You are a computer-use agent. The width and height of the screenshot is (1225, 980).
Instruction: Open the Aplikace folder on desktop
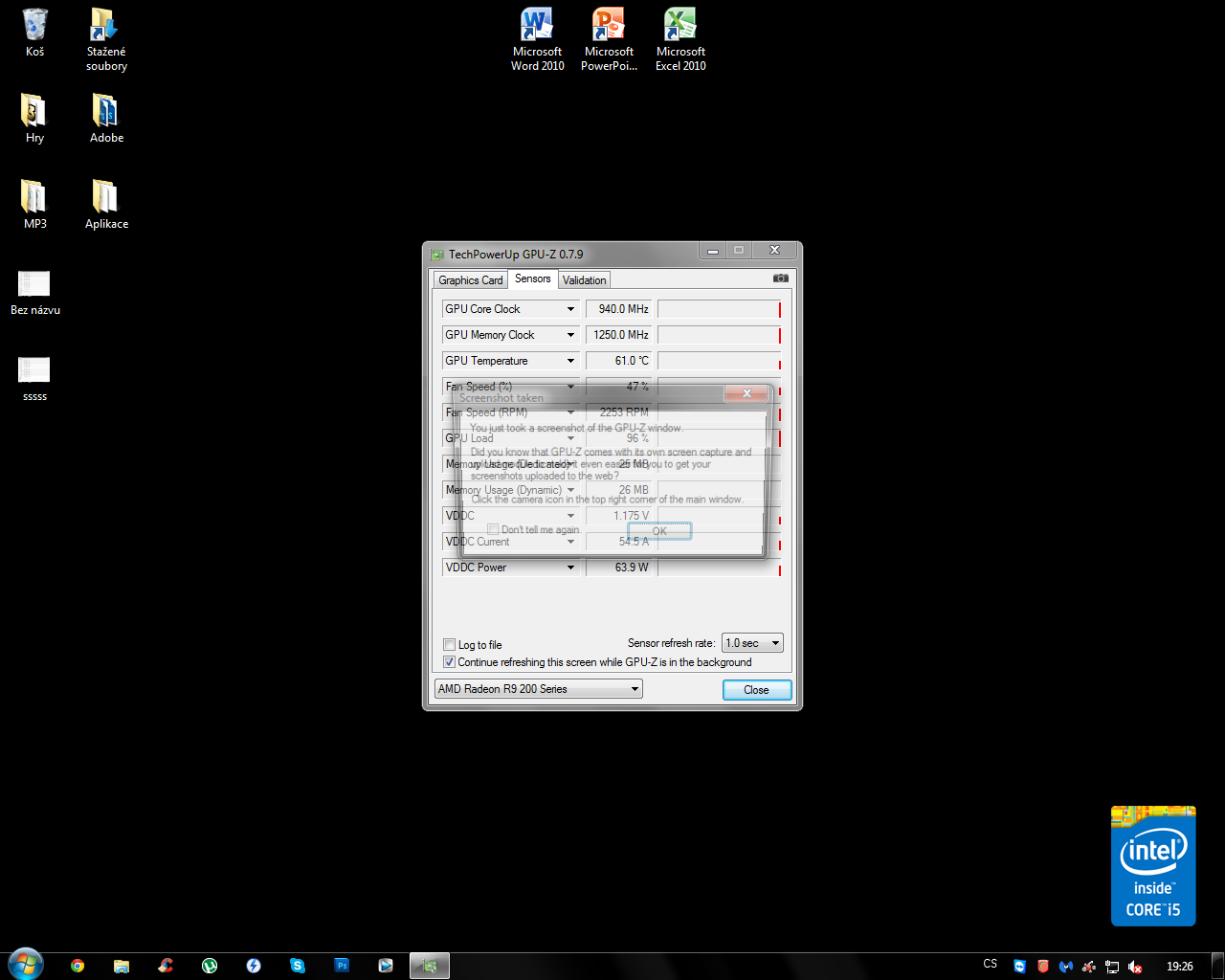106,205
